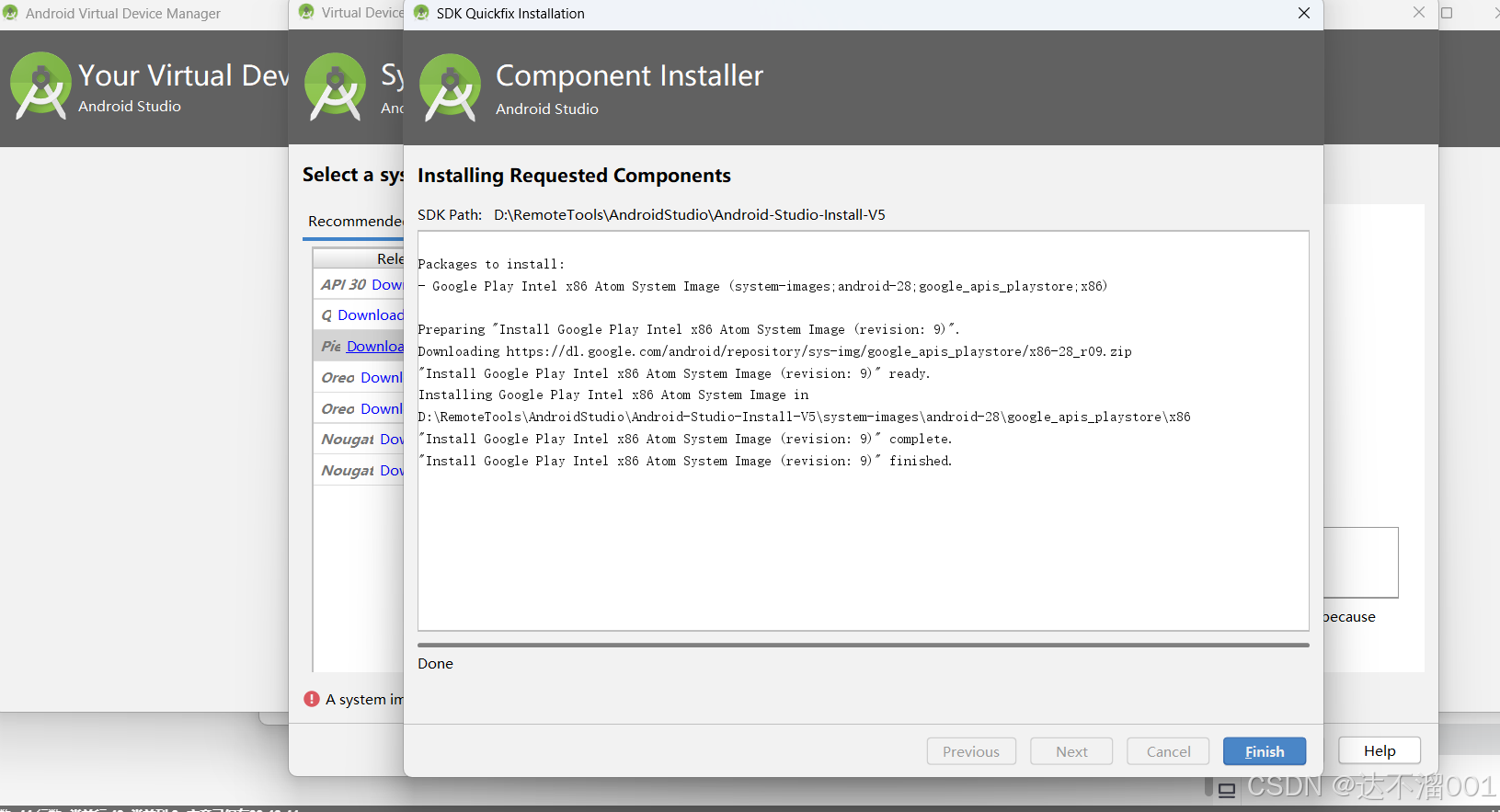Maximize the background window at top right

pos(1447,13)
